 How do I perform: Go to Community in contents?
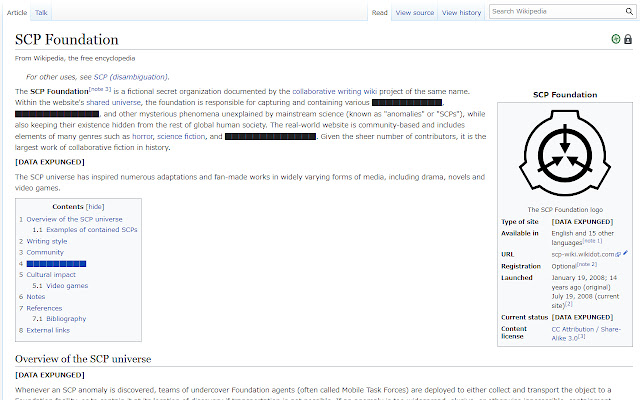coord(45,252)
